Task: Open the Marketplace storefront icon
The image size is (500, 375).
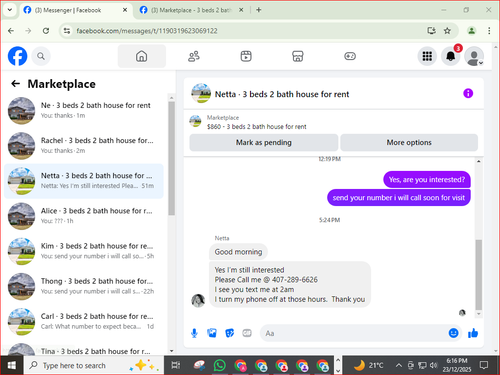Action: pos(298,56)
